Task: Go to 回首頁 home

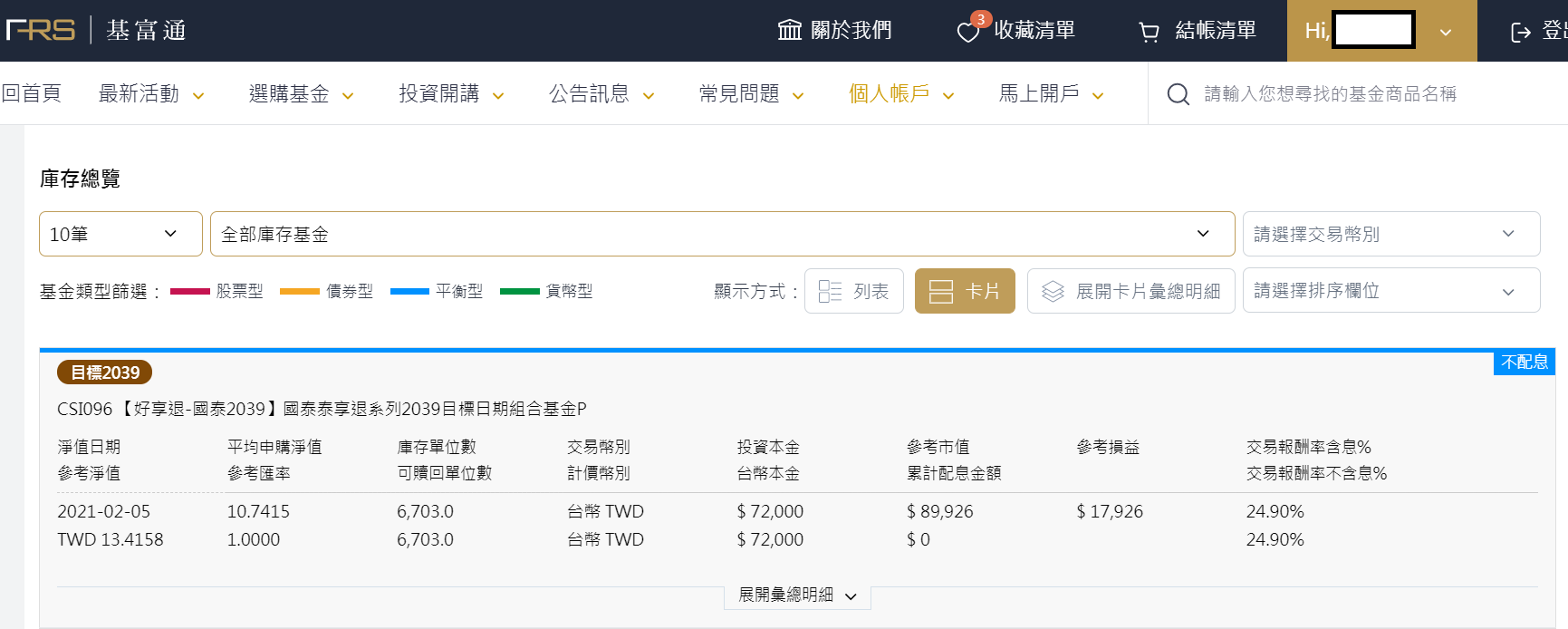Action: pos(31,93)
